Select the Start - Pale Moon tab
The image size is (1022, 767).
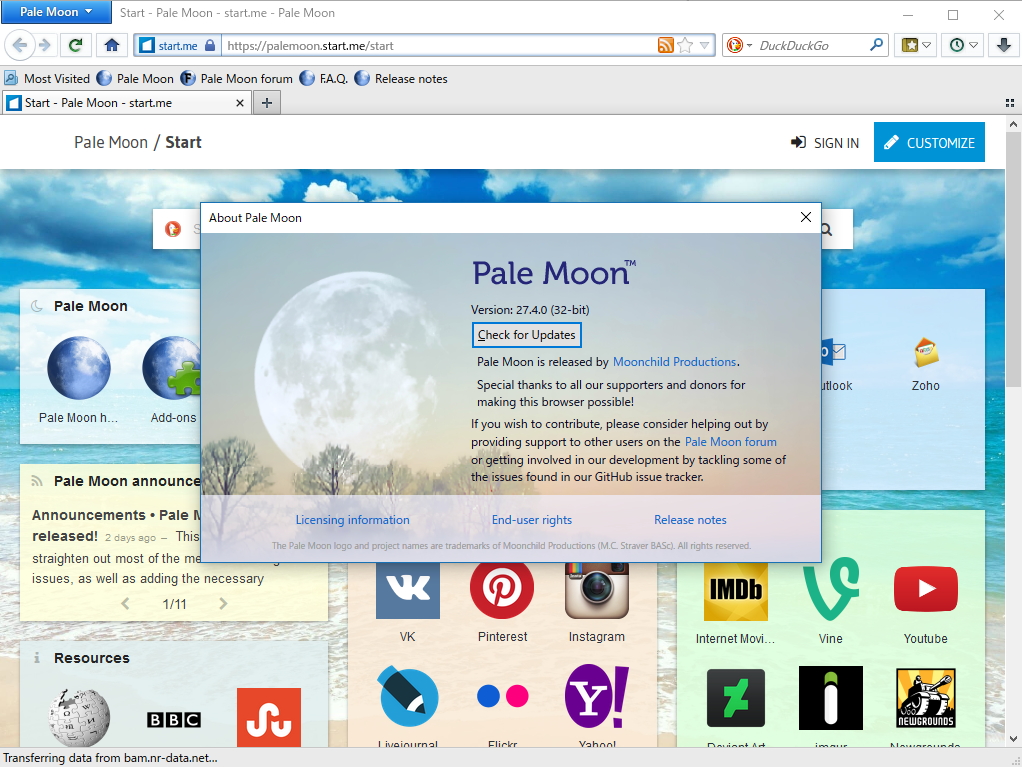click(x=120, y=102)
